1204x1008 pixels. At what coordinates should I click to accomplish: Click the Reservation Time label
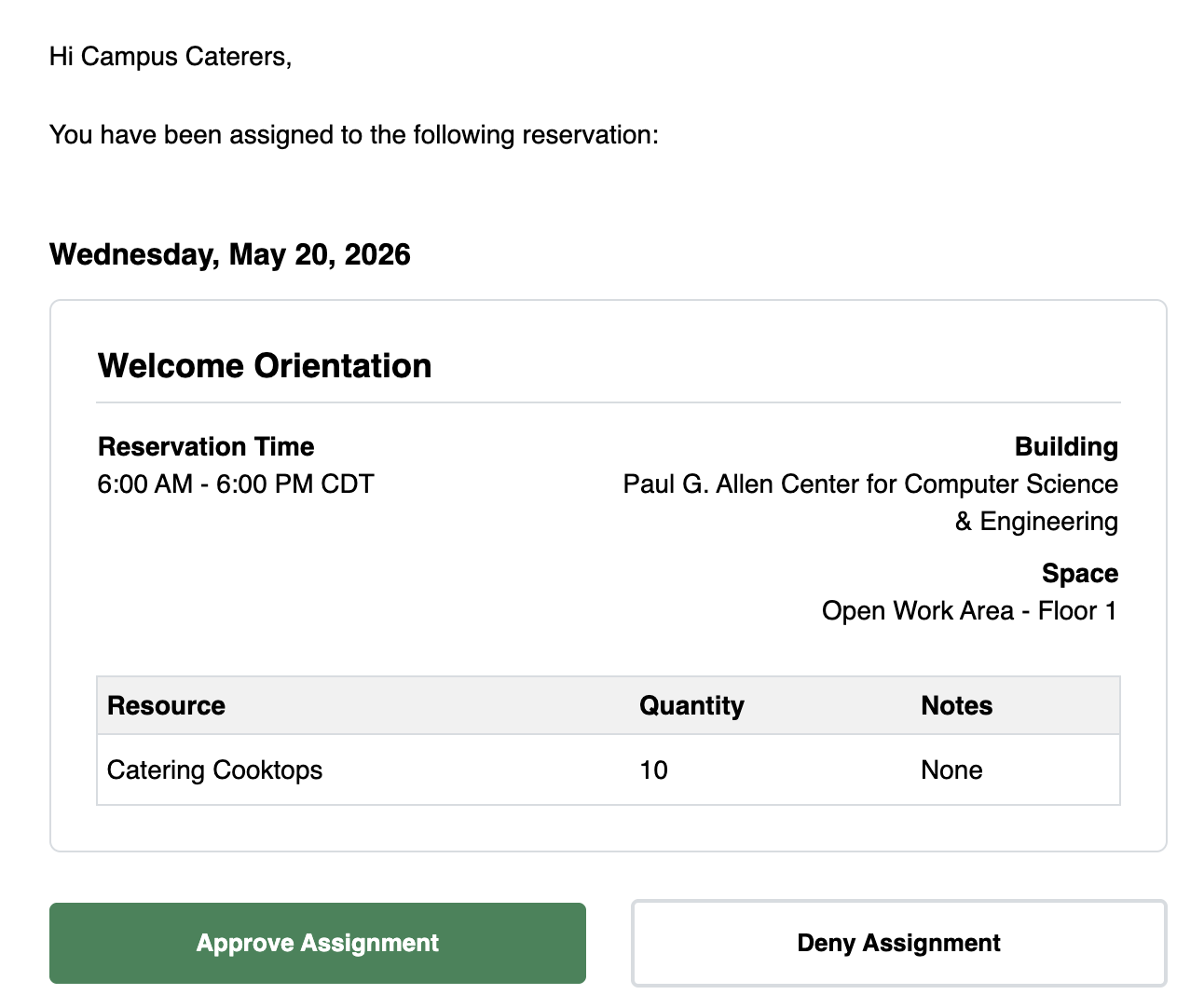(206, 446)
